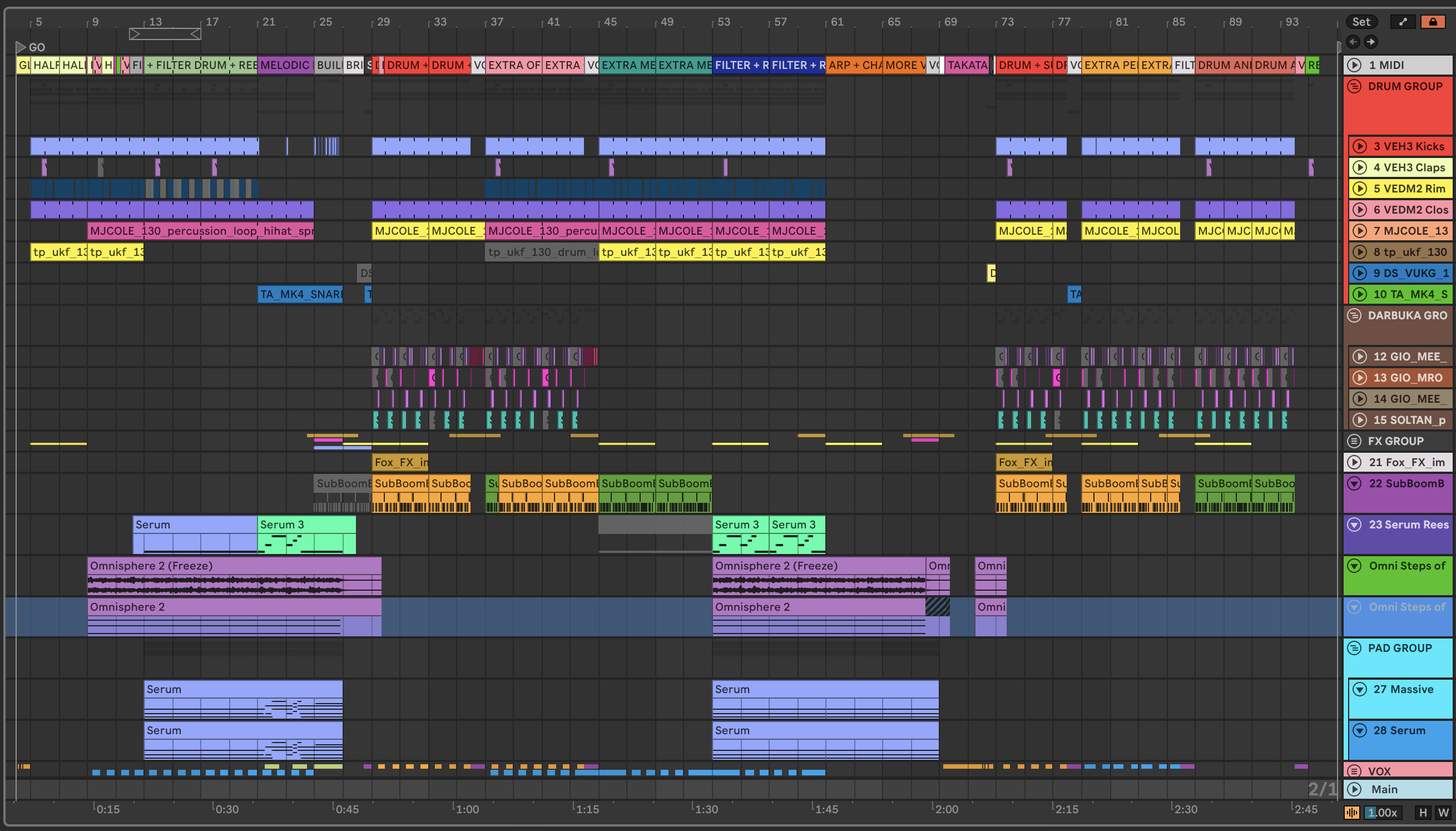Collapse the DRUM GROUP track
Screen dimensions: 1456x831
pos(1354,86)
